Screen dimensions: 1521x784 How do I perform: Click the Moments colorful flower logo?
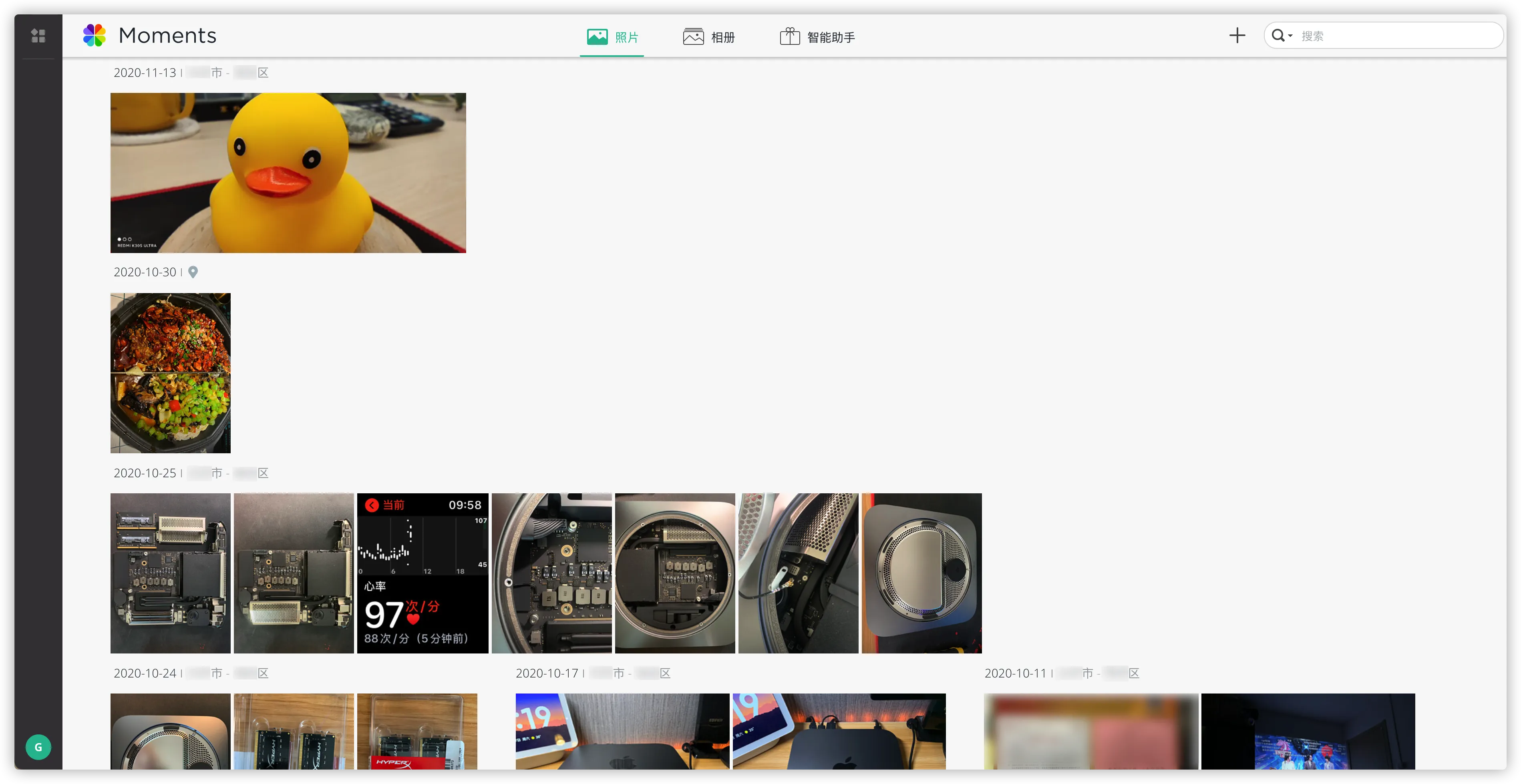tap(95, 35)
